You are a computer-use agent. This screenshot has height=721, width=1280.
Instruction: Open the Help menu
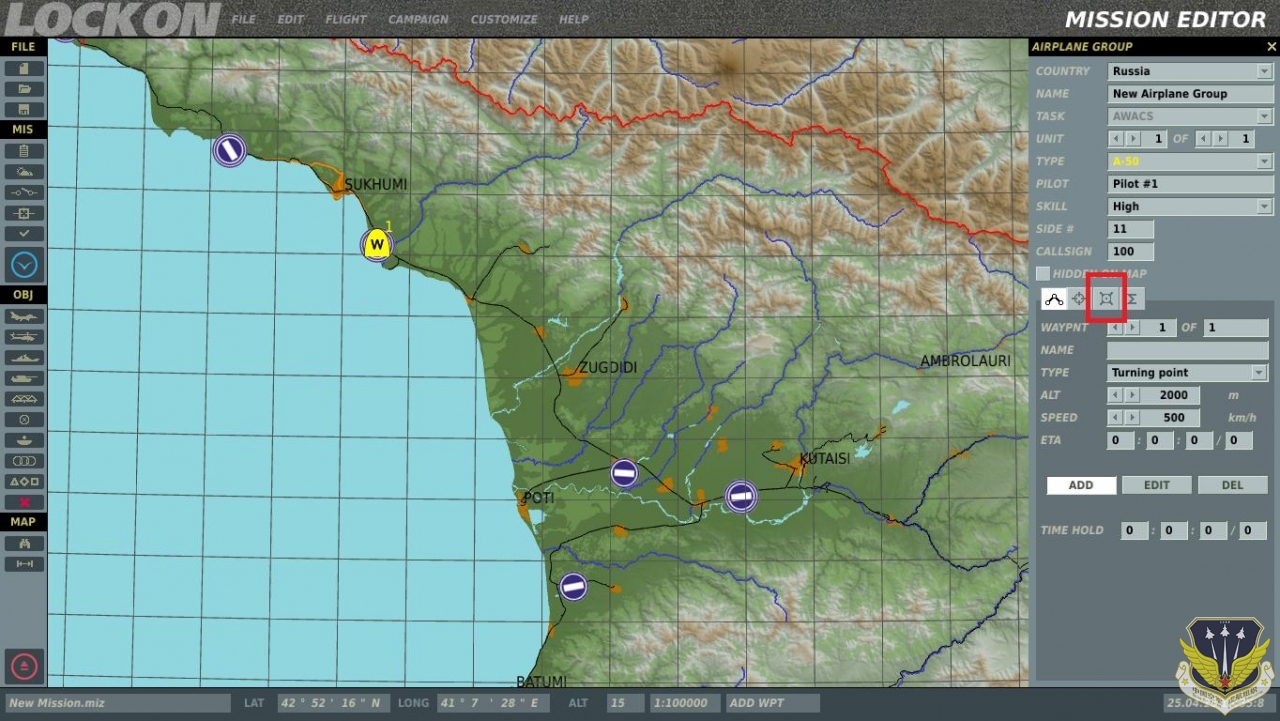tap(574, 19)
